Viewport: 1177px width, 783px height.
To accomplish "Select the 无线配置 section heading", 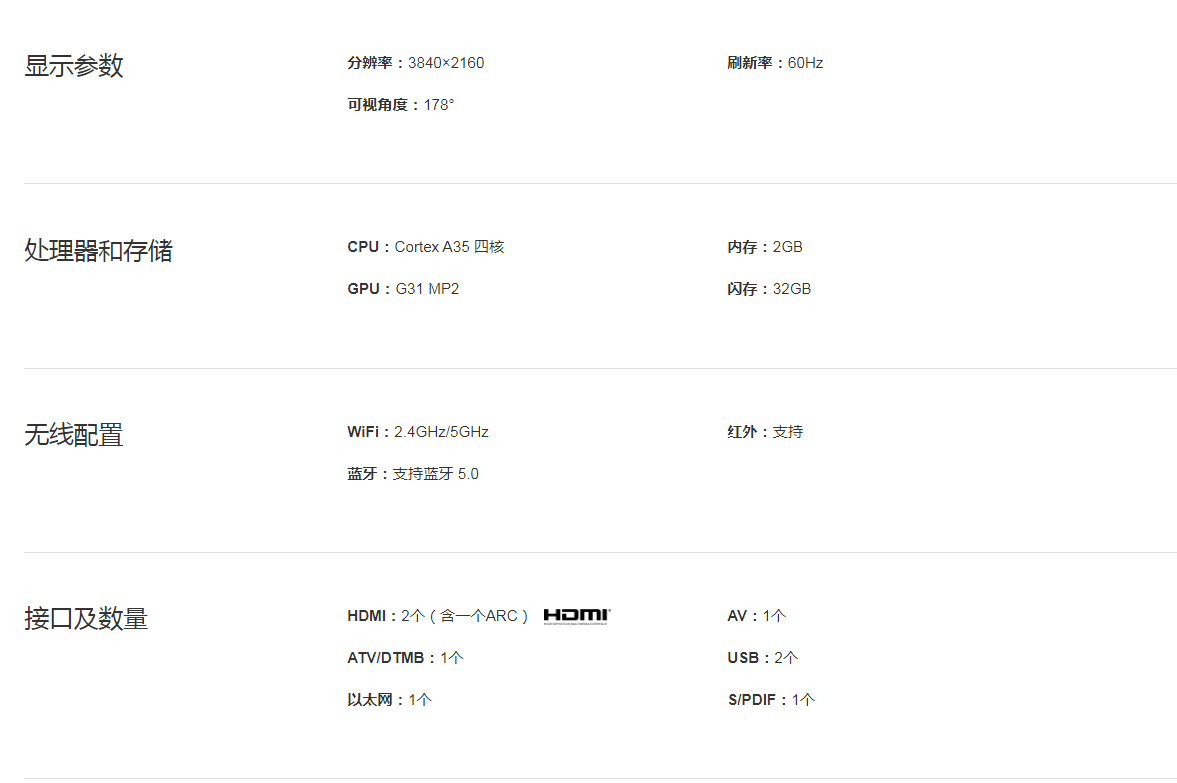I will pyautogui.click(x=74, y=435).
